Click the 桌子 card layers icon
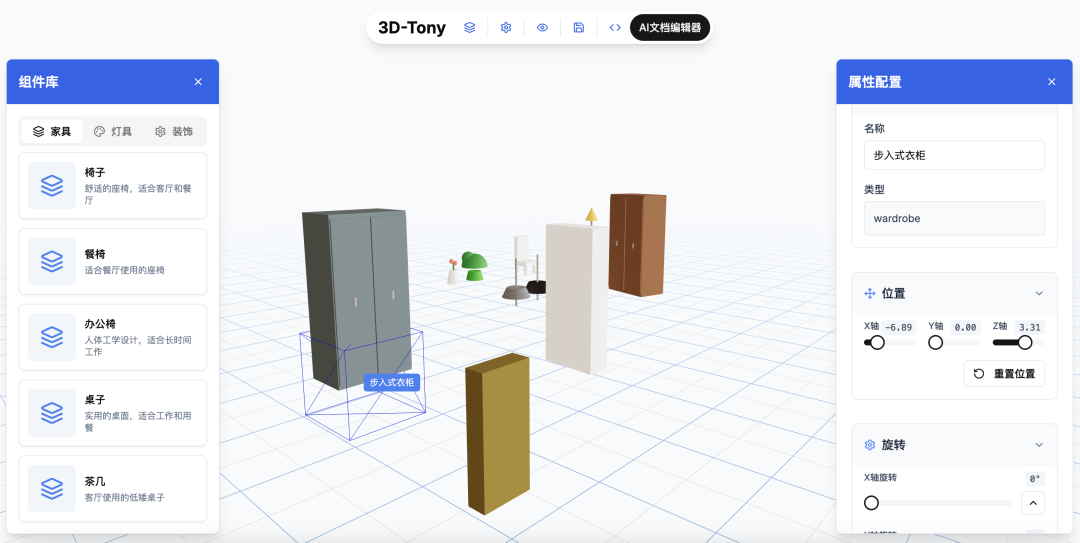This screenshot has width=1080, height=543. click(52, 413)
